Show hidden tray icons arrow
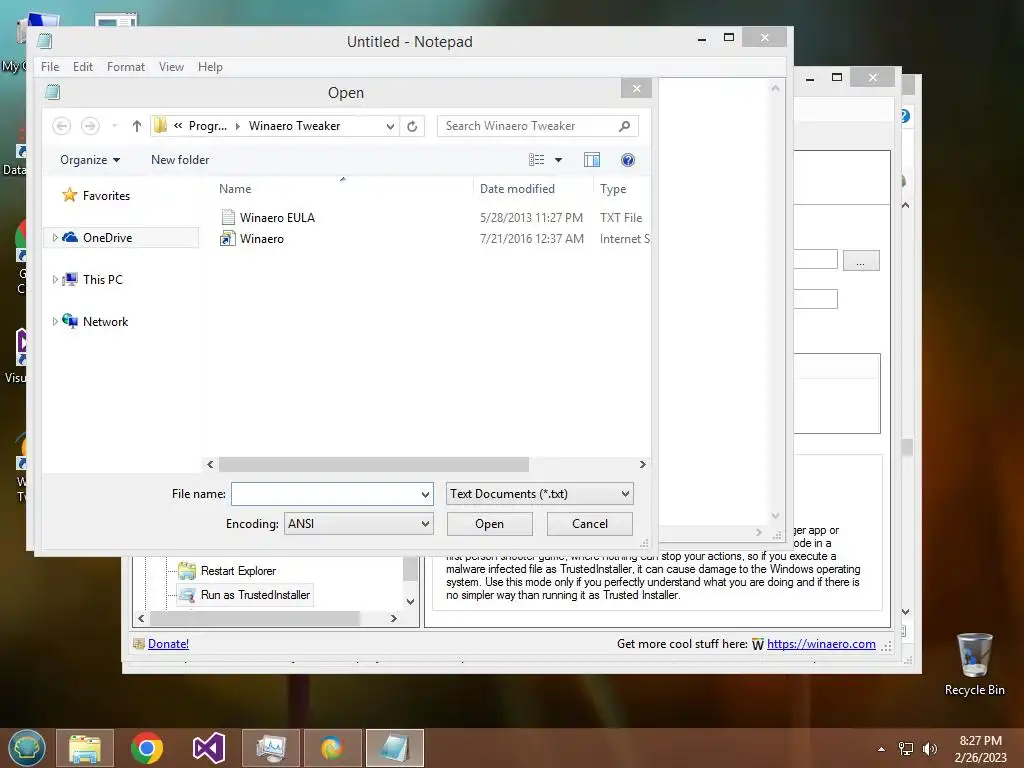 (x=882, y=749)
